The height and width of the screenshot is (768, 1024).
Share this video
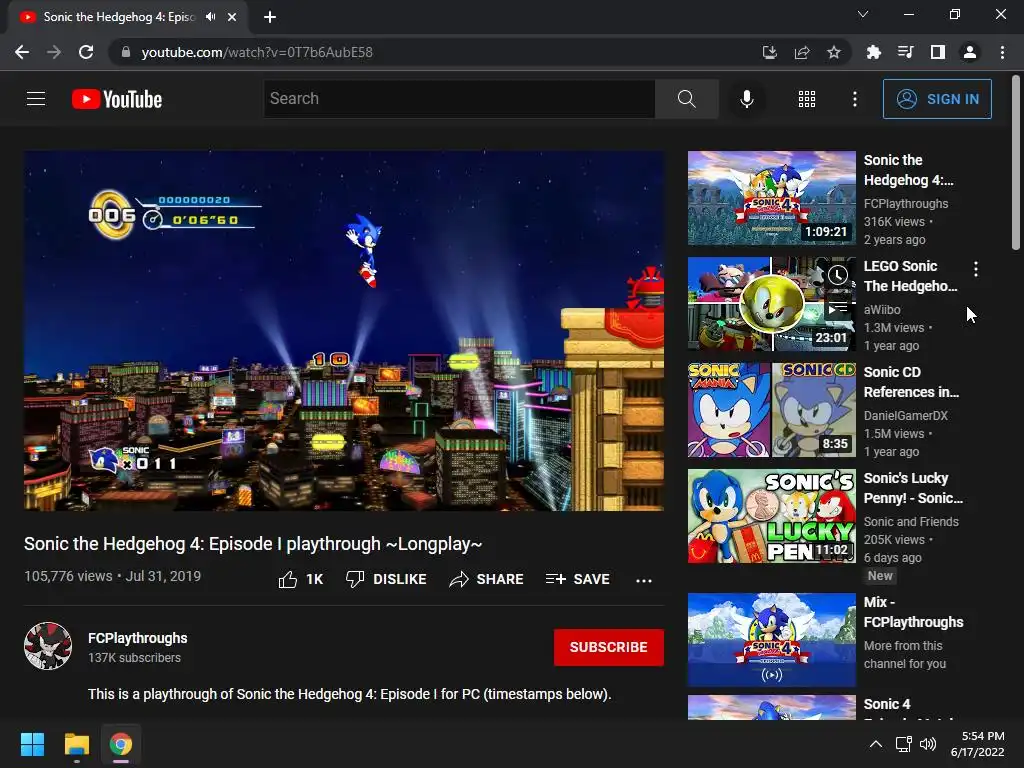[x=487, y=579]
